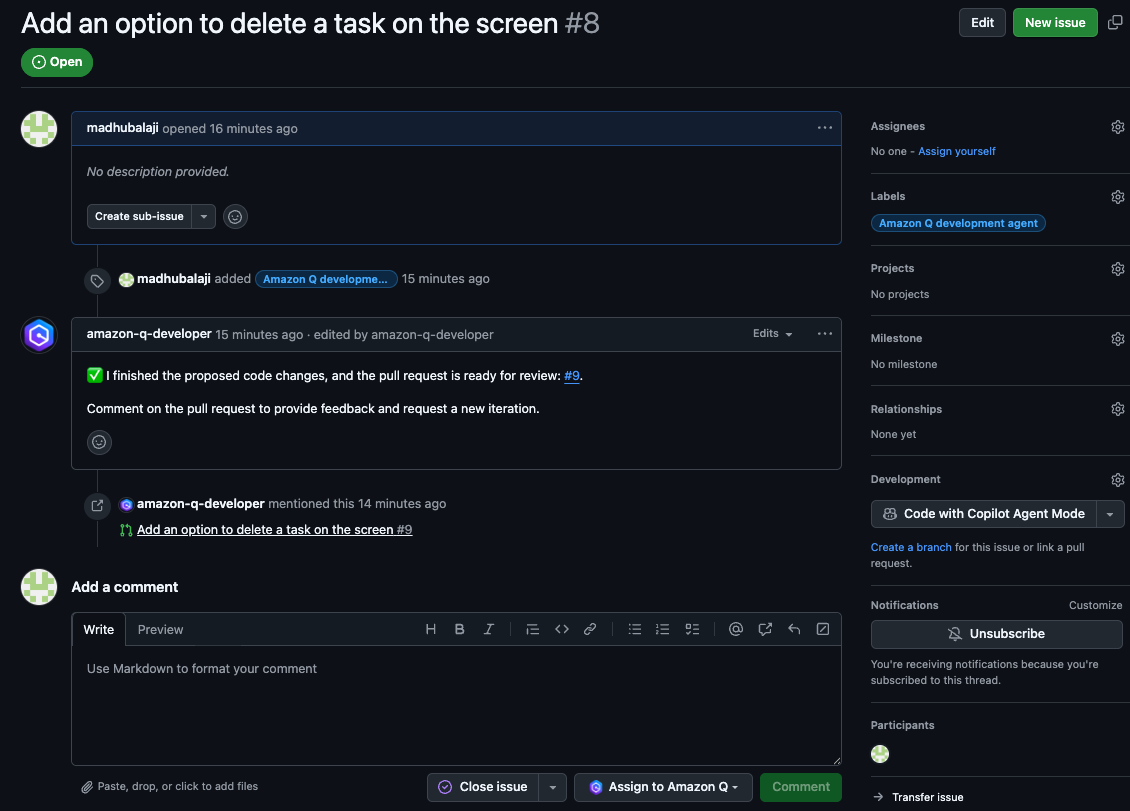
Task: Open pull request #9 link
Action: (571, 375)
